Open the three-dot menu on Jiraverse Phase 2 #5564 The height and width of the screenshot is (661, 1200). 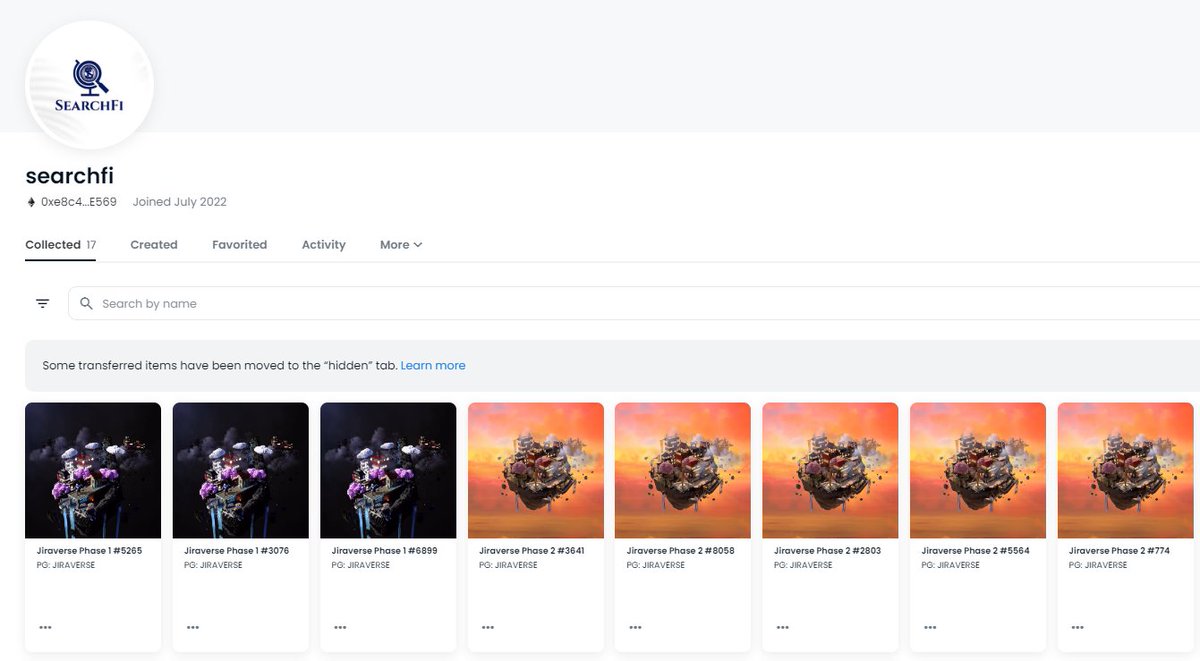click(x=930, y=627)
